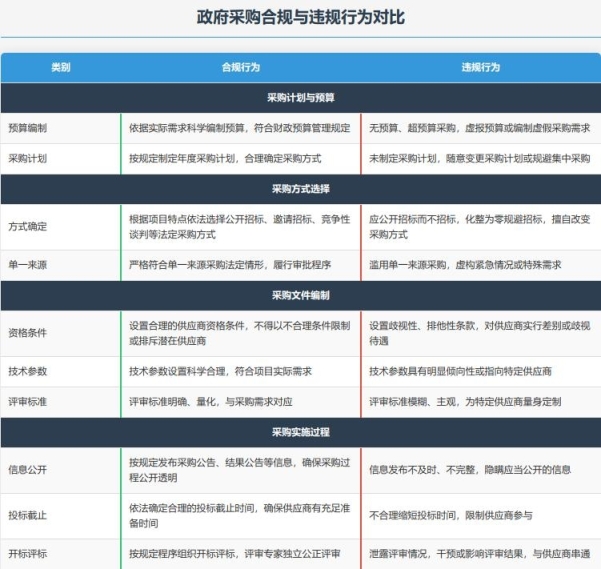Click the 采购方式选择 section header row
Viewport: 601px width, 569px height.
(300, 188)
